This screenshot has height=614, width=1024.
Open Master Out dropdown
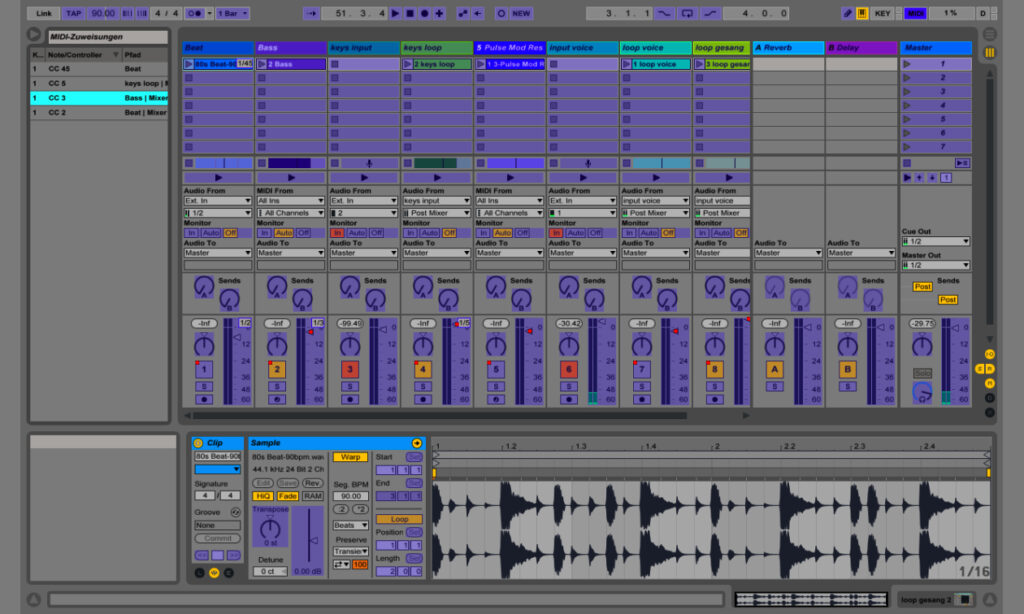[x=936, y=265]
